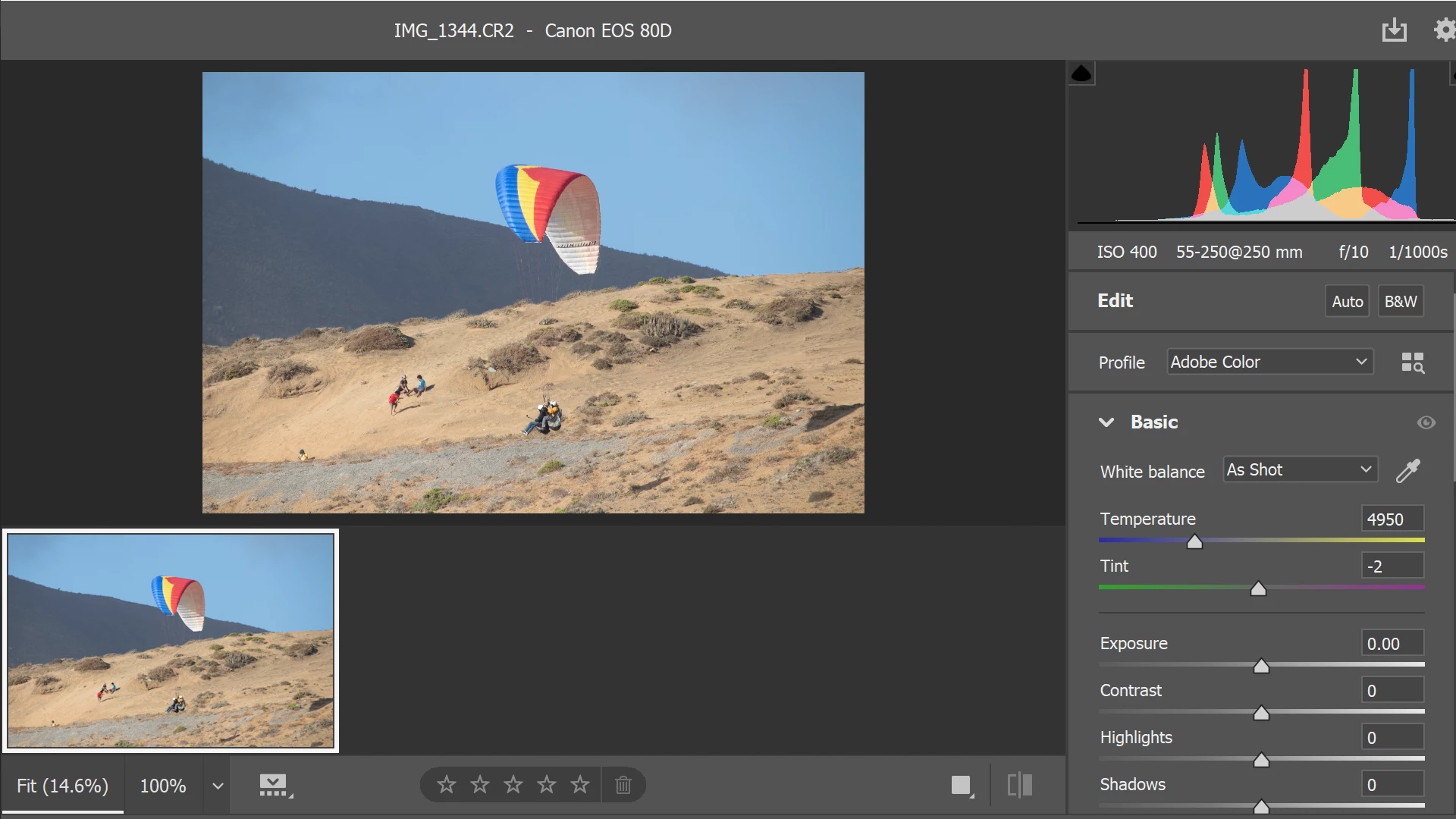The height and width of the screenshot is (819, 1456).
Task: Open the Profile Adobe Color dropdown
Action: (1269, 362)
